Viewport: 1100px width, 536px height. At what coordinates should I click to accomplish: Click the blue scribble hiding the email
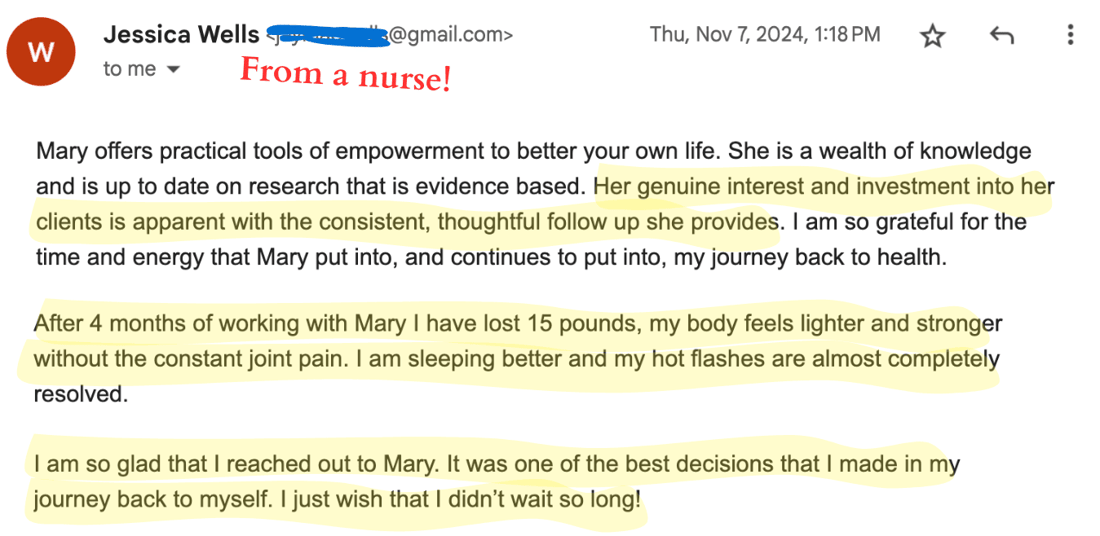coord(327,36)
